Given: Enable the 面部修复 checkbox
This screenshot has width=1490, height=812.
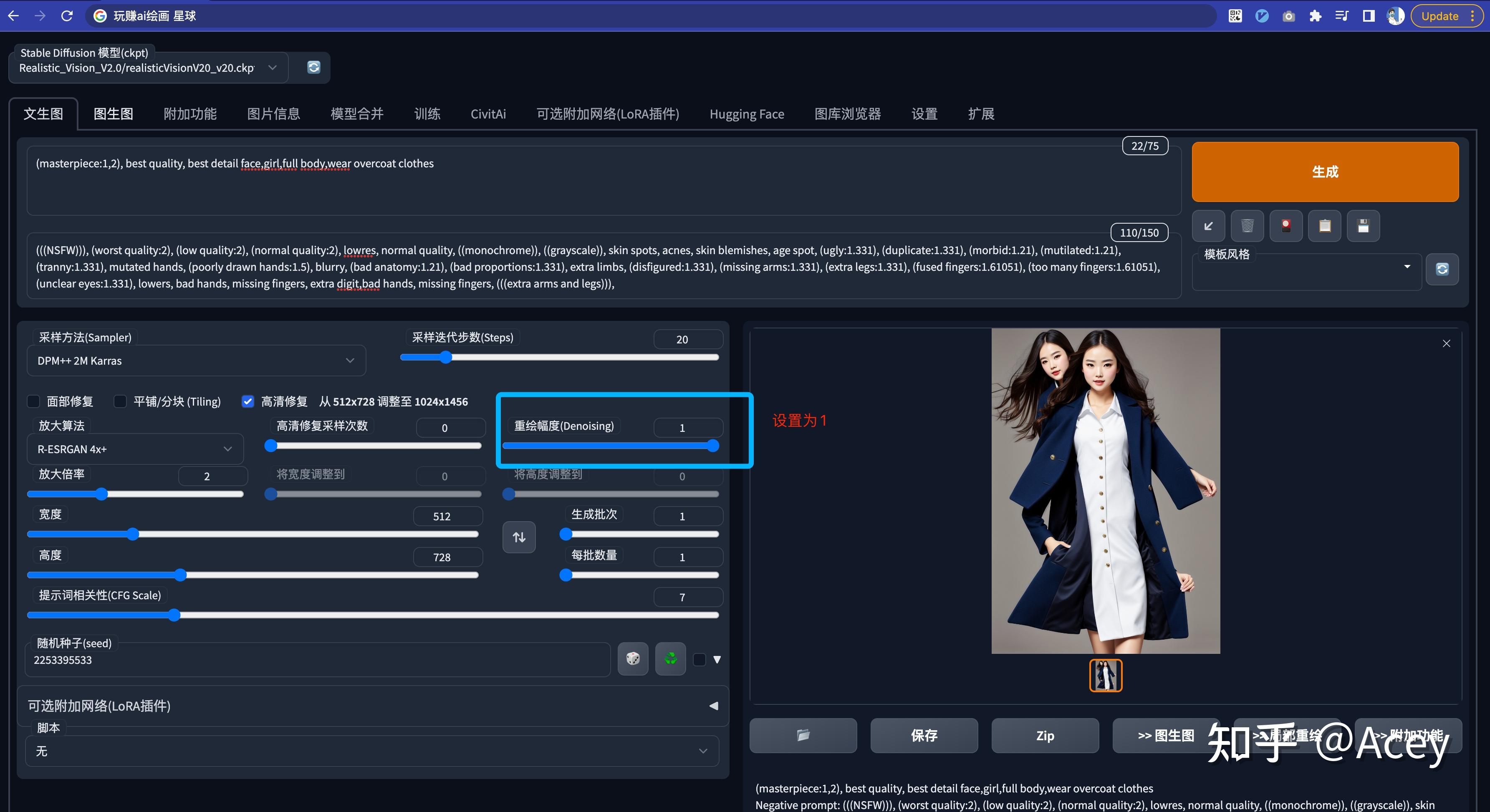Looking at the screenshot, I should coord(34,401).
